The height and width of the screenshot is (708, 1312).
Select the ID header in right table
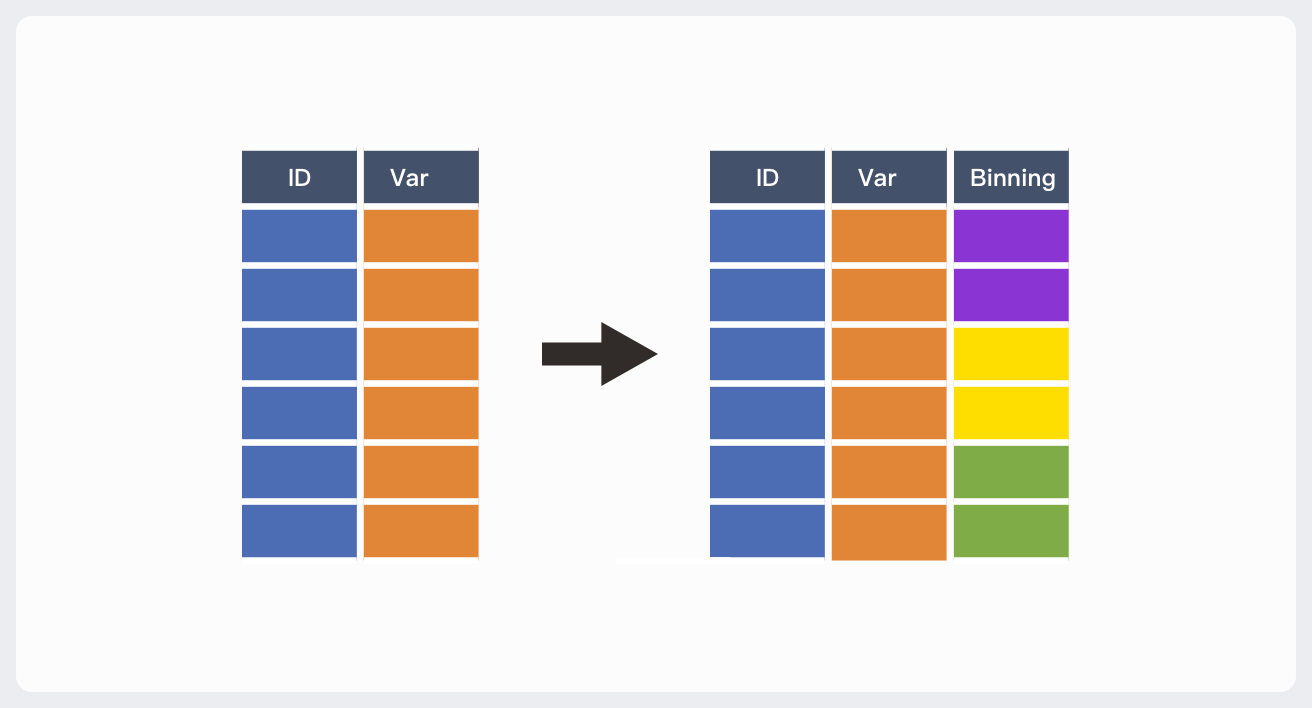pos(767,177)
